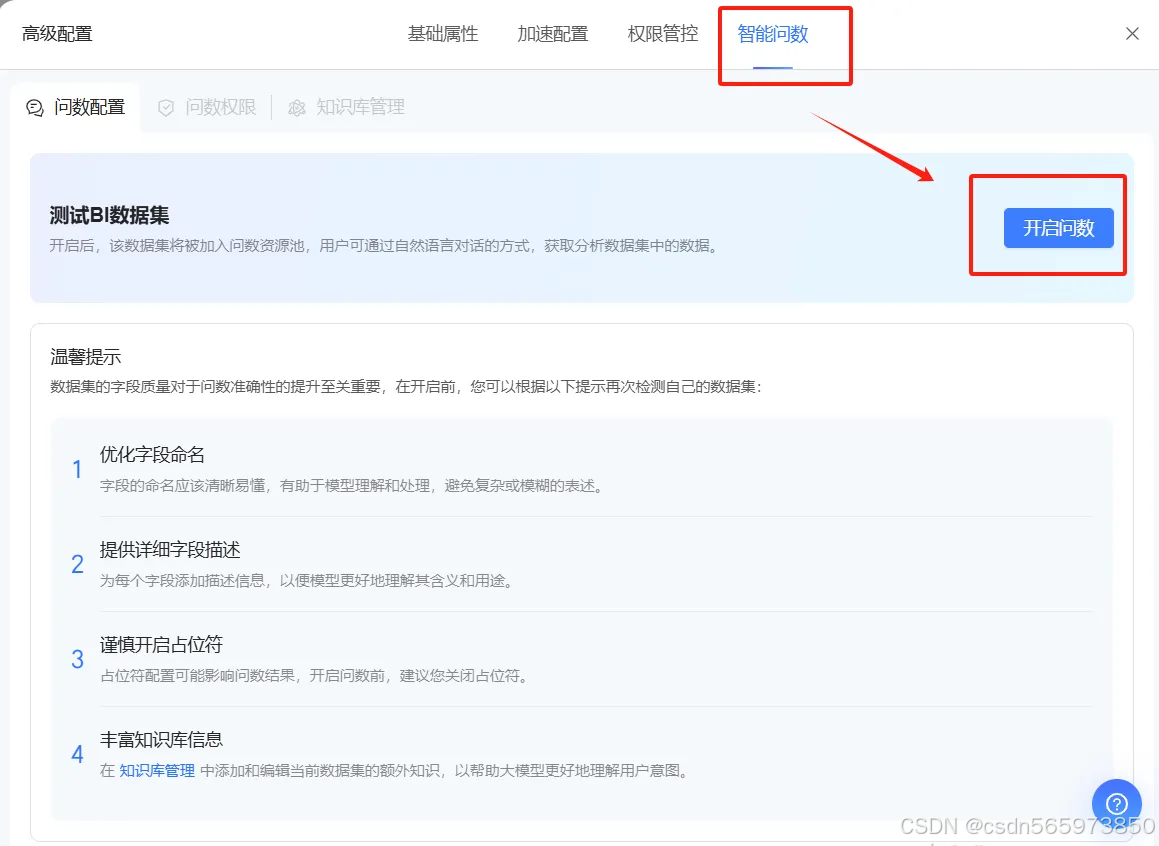This screenshot has width=1159, height=846.
Task: Click the blue number 4 step marker
Action: point(77,755)
